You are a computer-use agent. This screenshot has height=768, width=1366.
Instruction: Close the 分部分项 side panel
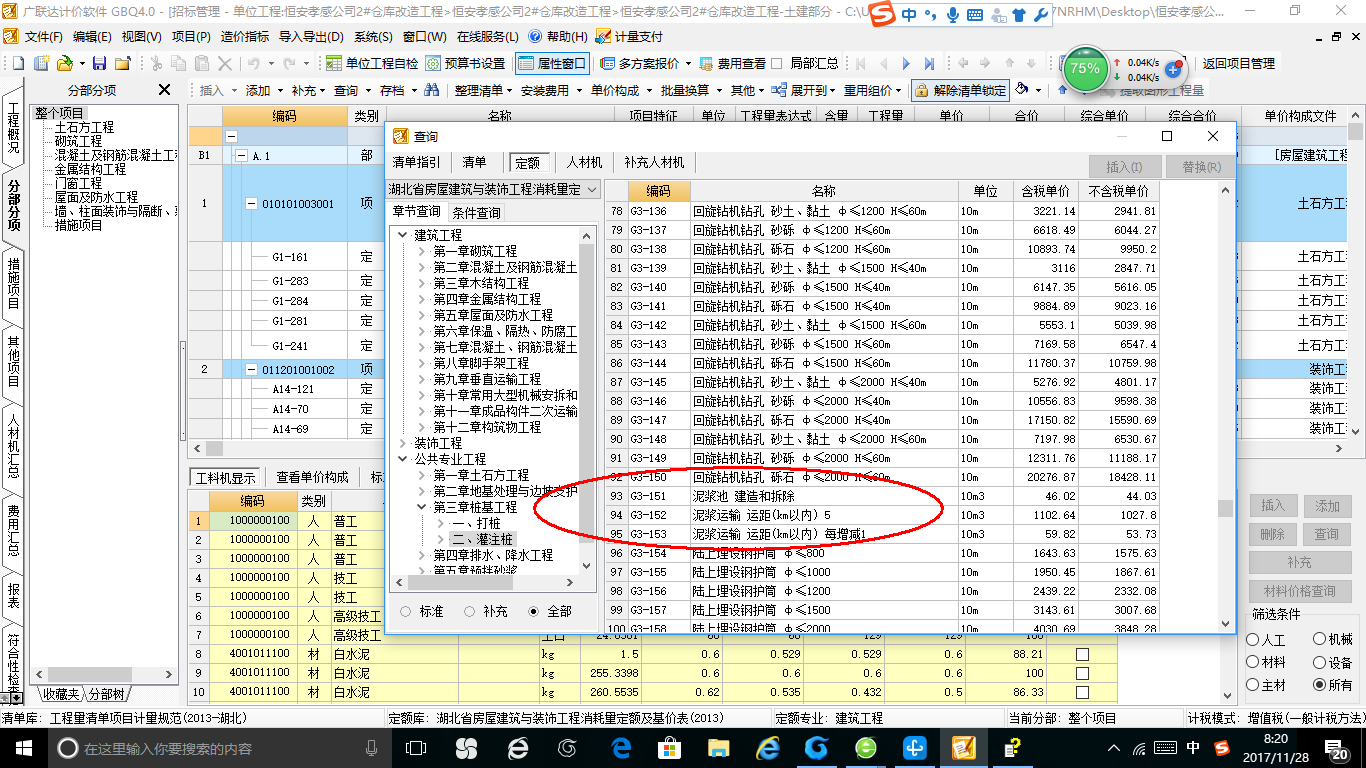pos(165,90)
